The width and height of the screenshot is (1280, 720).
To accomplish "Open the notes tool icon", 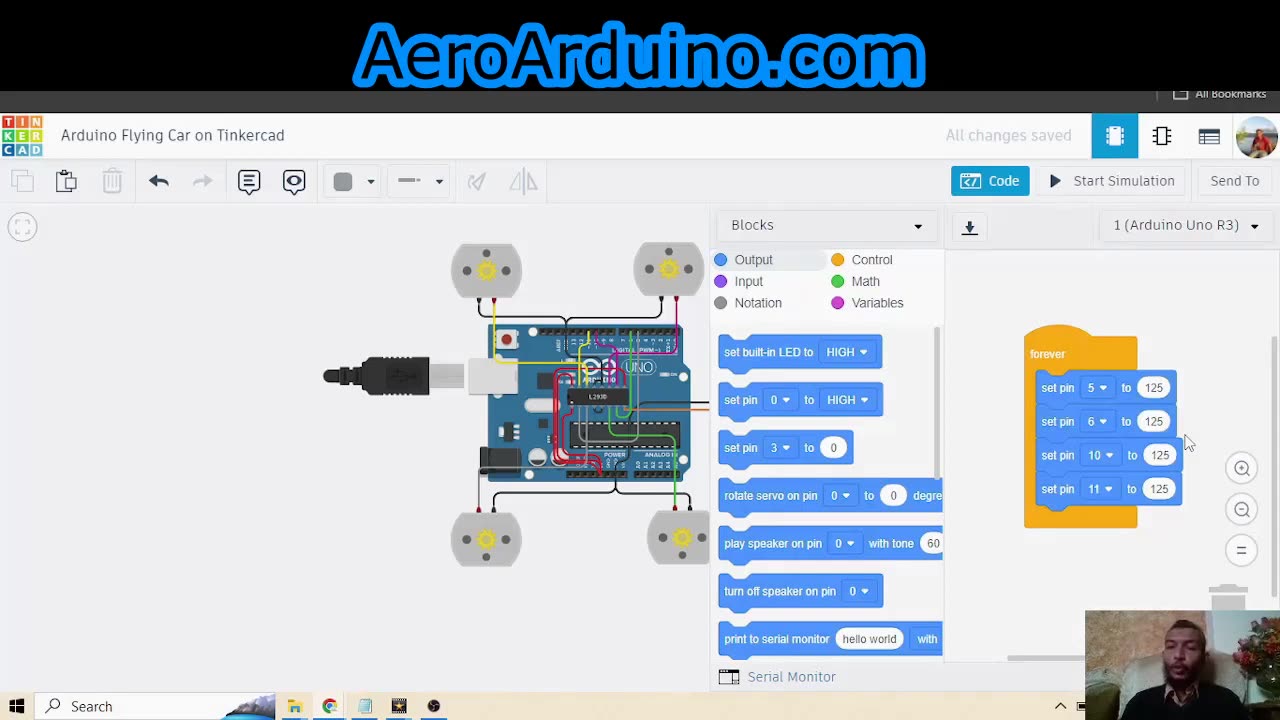I will click(x=249, y=181).
